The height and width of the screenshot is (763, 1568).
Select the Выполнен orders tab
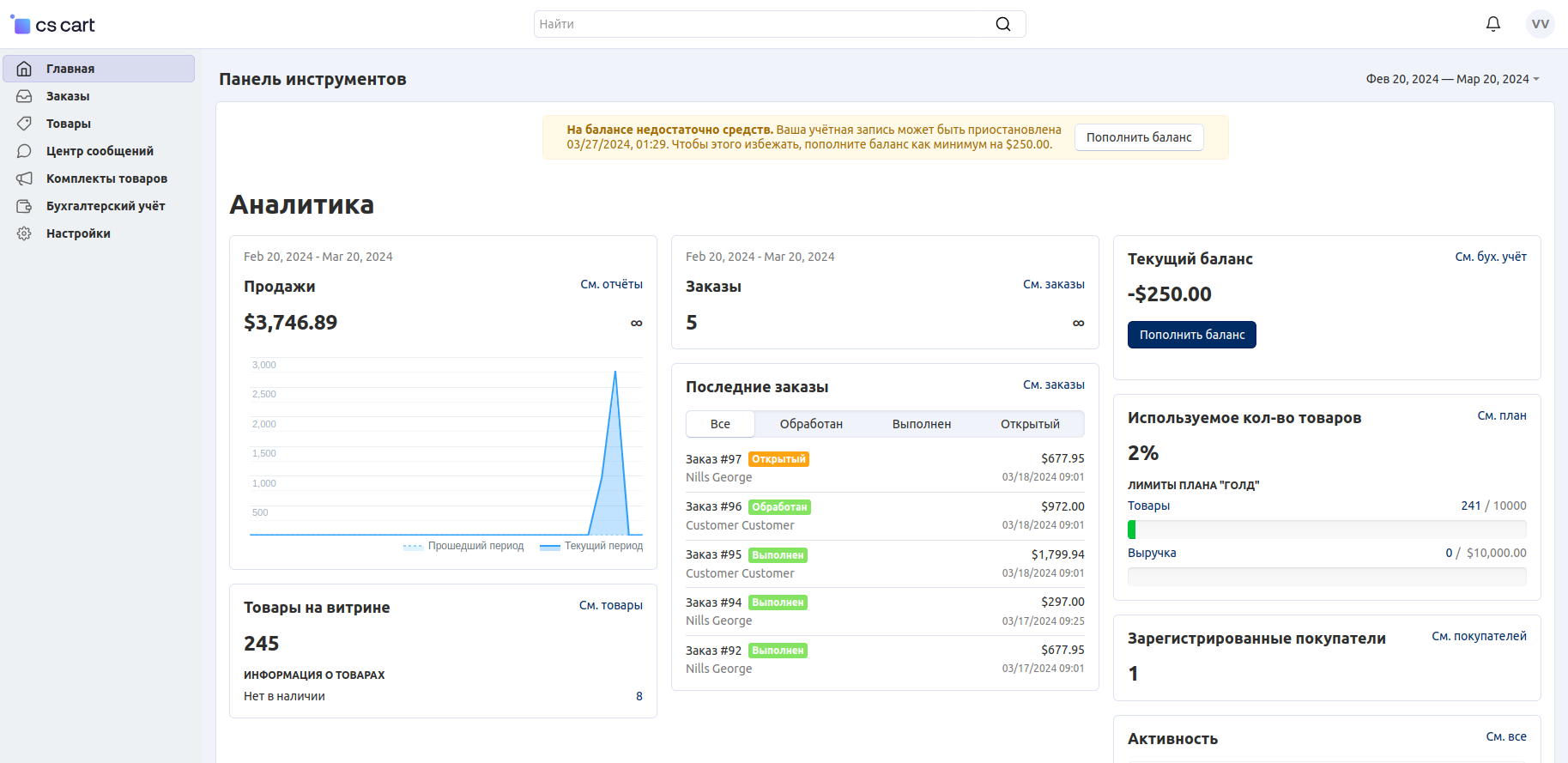pyautogui.click(x=921, y=424)
